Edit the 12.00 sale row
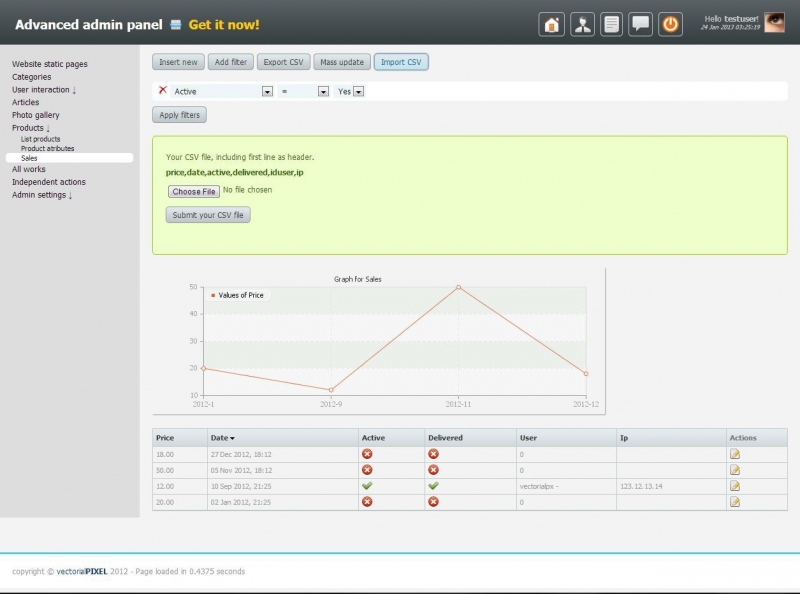This screenshot has height=594, width=800. (735, 486)
